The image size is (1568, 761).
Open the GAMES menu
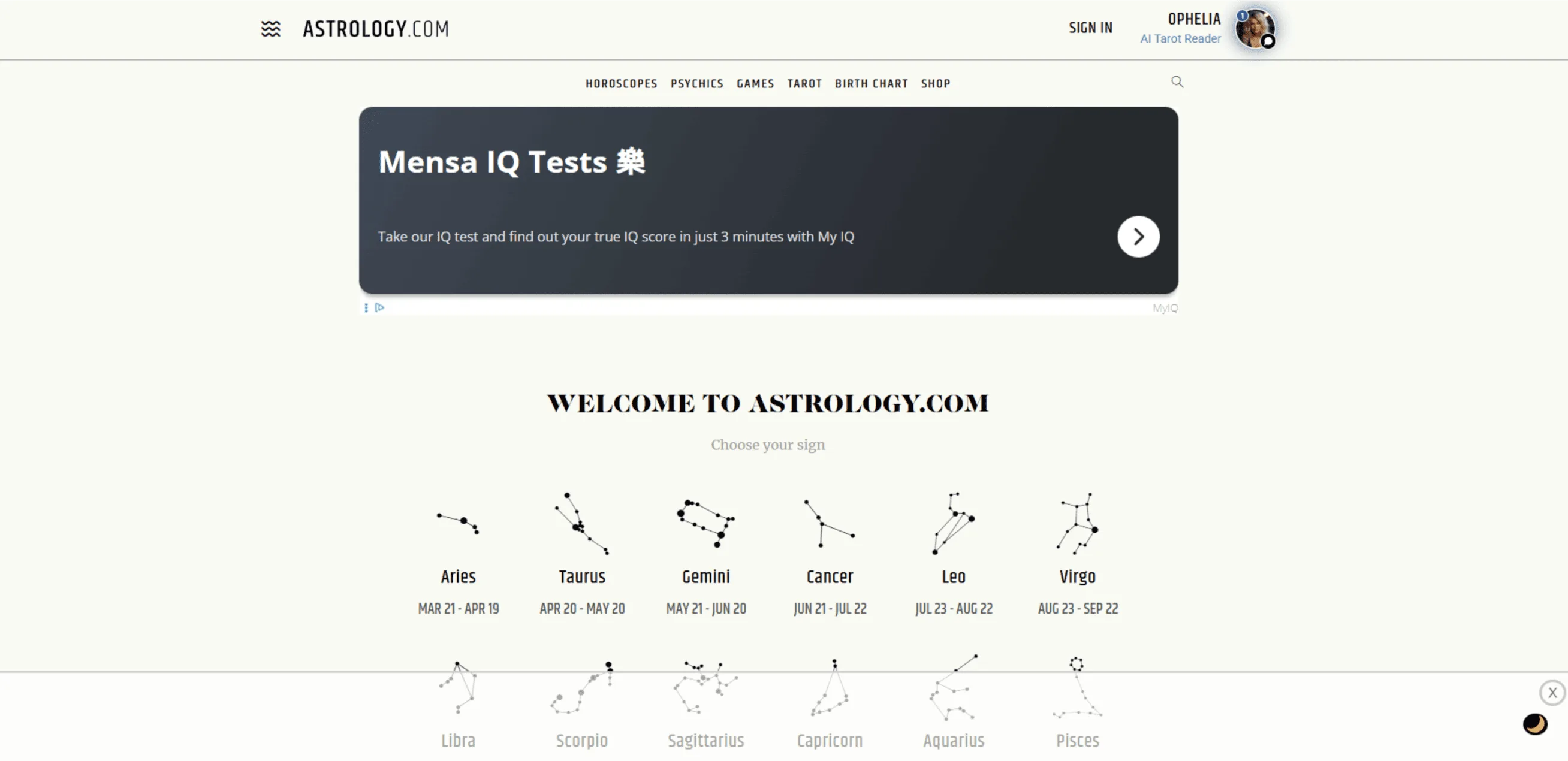pyautogui.click(x=755, y=83)
